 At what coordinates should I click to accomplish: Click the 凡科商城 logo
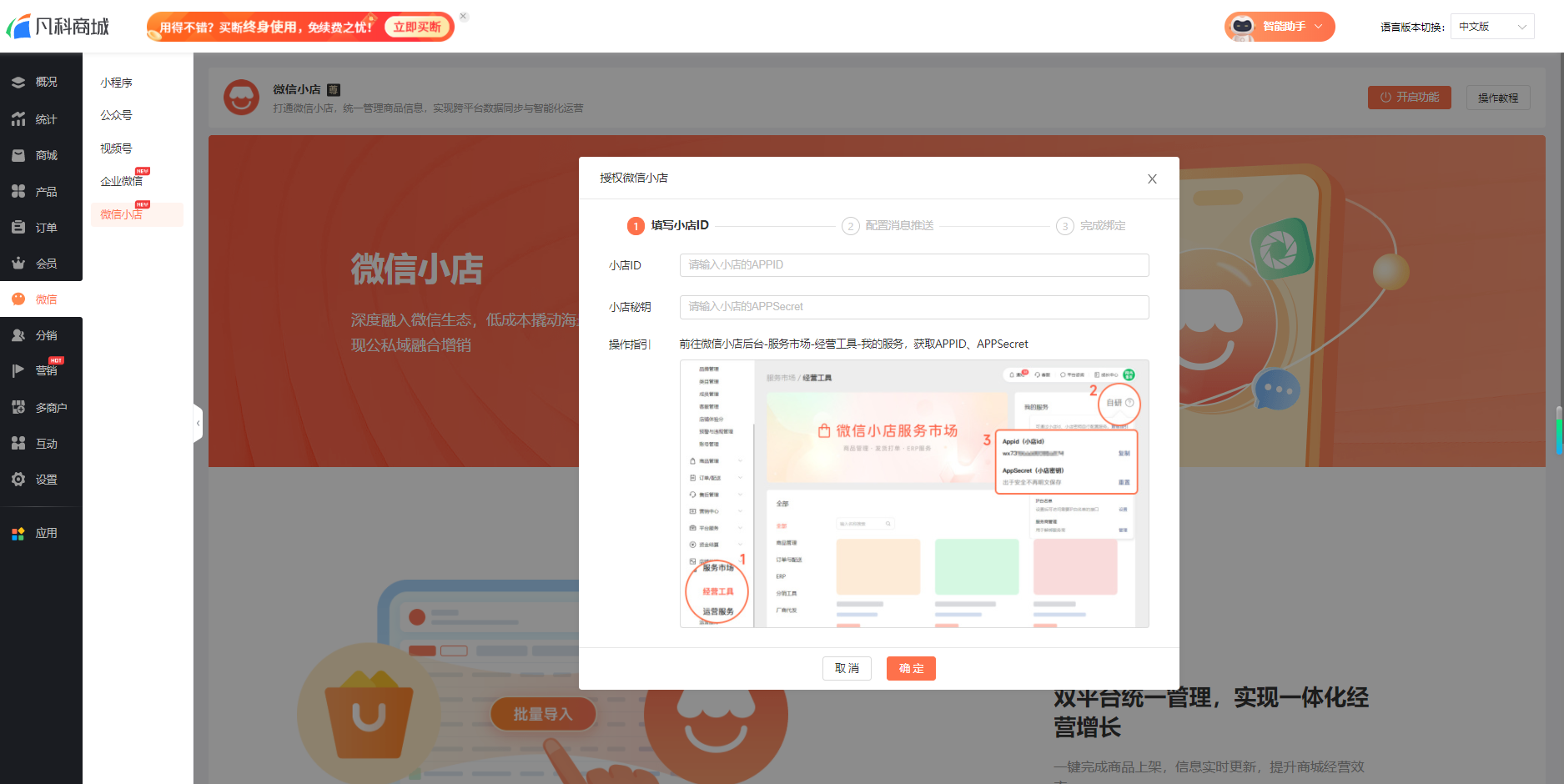pyautogui.click(x=58, y=27)
